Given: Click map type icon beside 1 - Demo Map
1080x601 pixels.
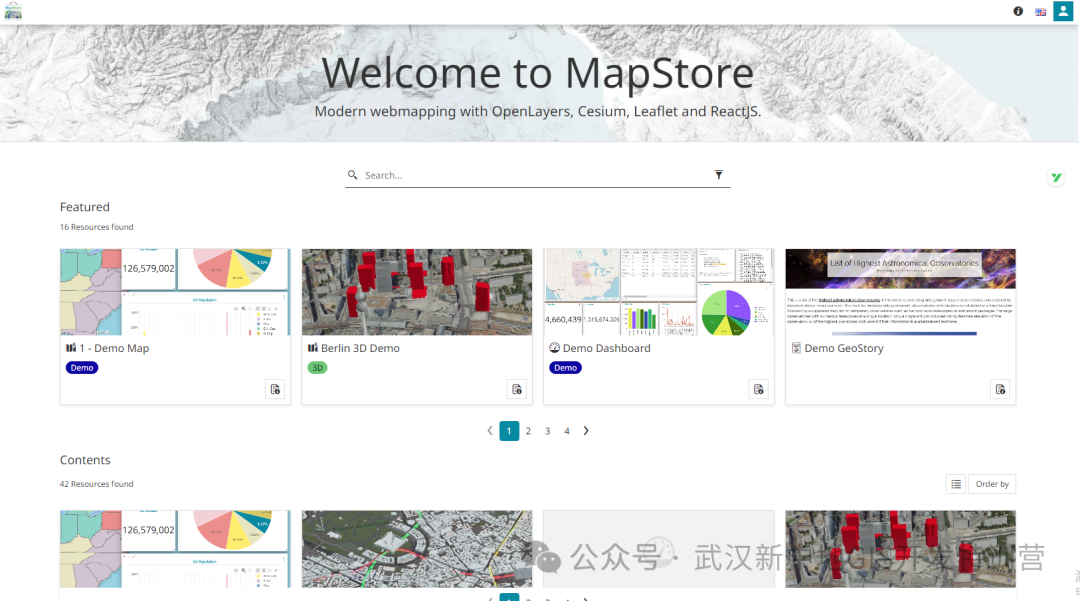Looking at the screenshot, I should pyautogui.click(x=71, y=348).
